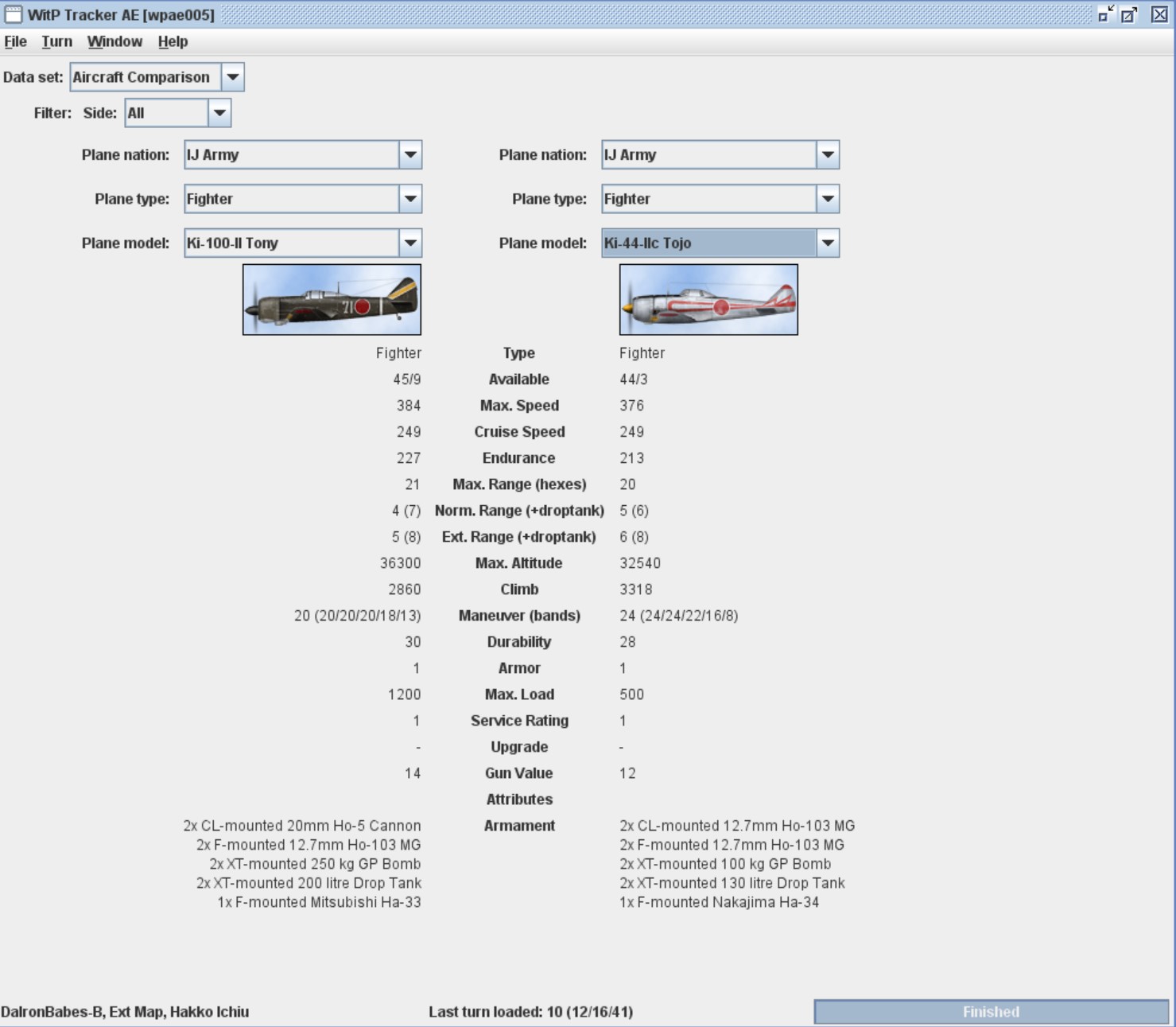Image resolution: width=1176 pixels, height=1027 pixels.
Task: Click the Ki-100-II Tony aircraft picture
Action: tap(332, 300)
